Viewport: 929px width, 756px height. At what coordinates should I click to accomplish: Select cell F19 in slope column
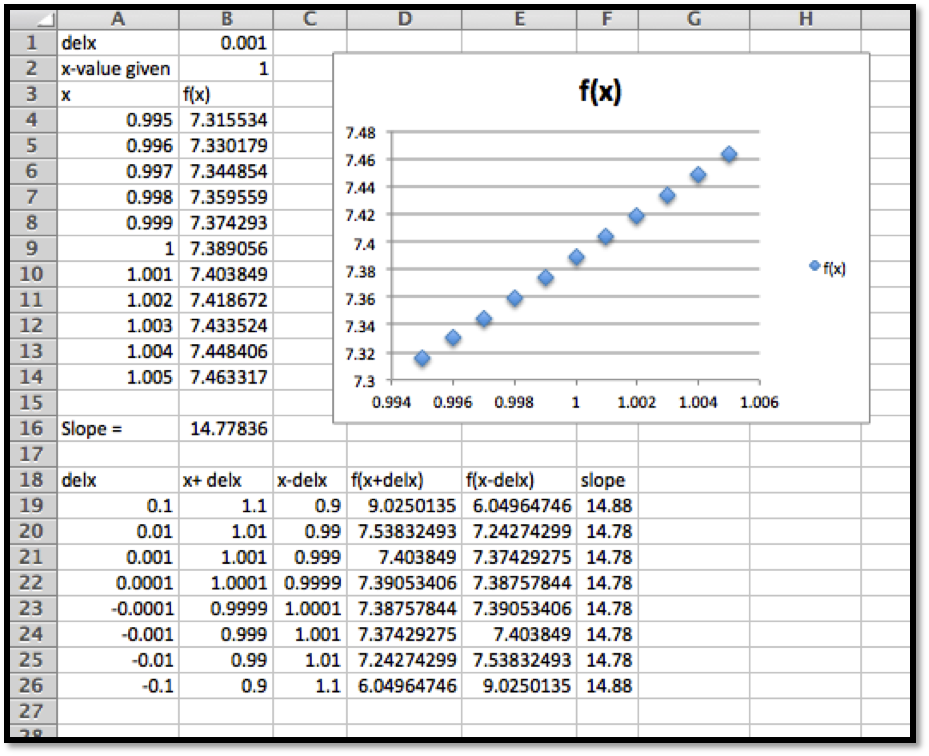click(607, 506)
